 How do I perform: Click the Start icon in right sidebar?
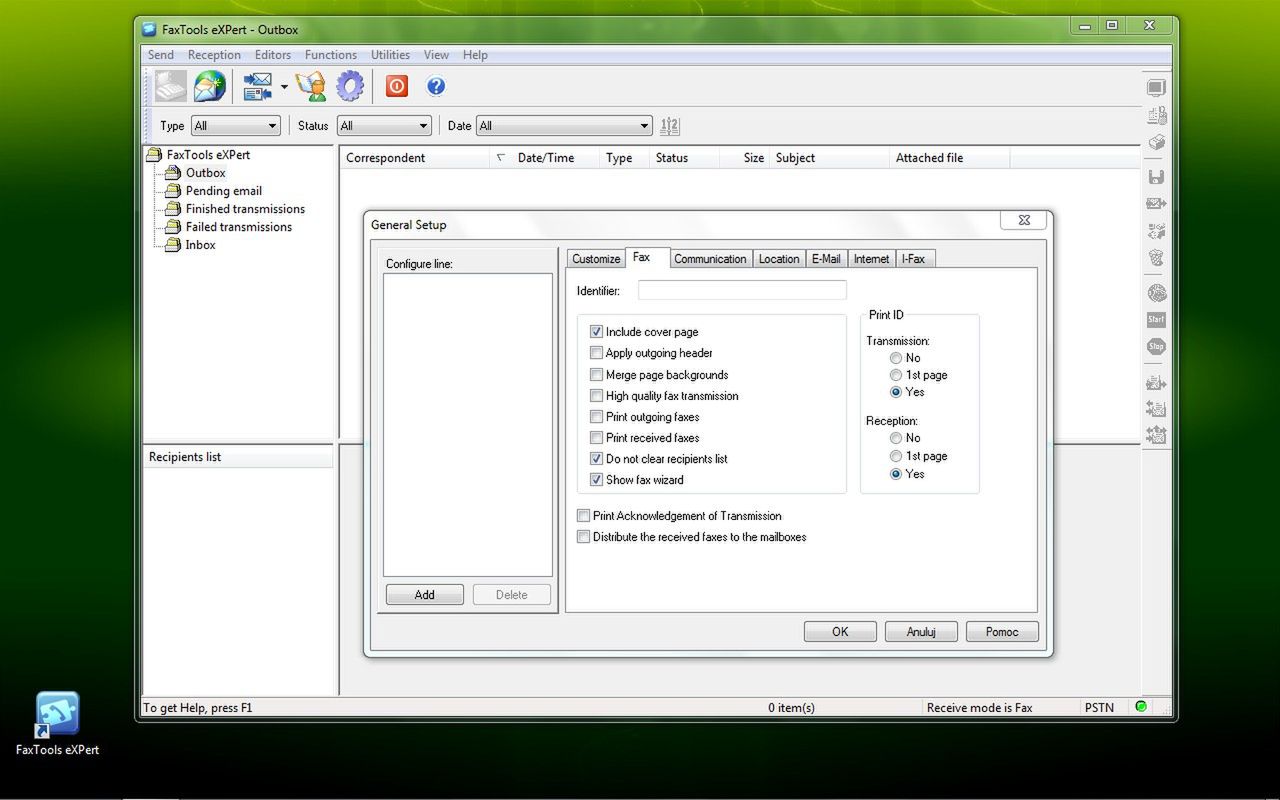click(x=1156, y=320)
